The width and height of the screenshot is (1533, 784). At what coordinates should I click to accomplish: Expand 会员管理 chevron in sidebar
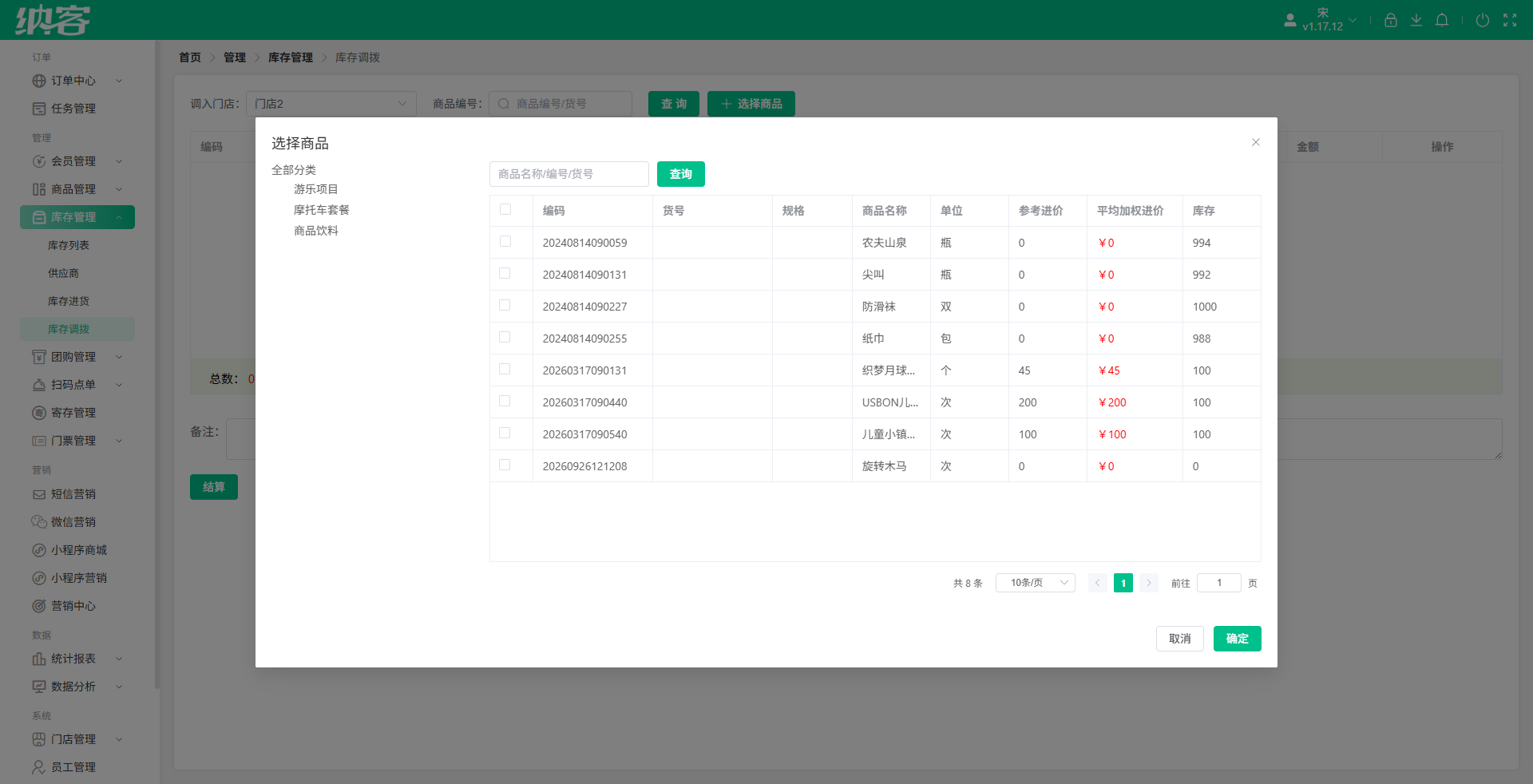point(119,161)
